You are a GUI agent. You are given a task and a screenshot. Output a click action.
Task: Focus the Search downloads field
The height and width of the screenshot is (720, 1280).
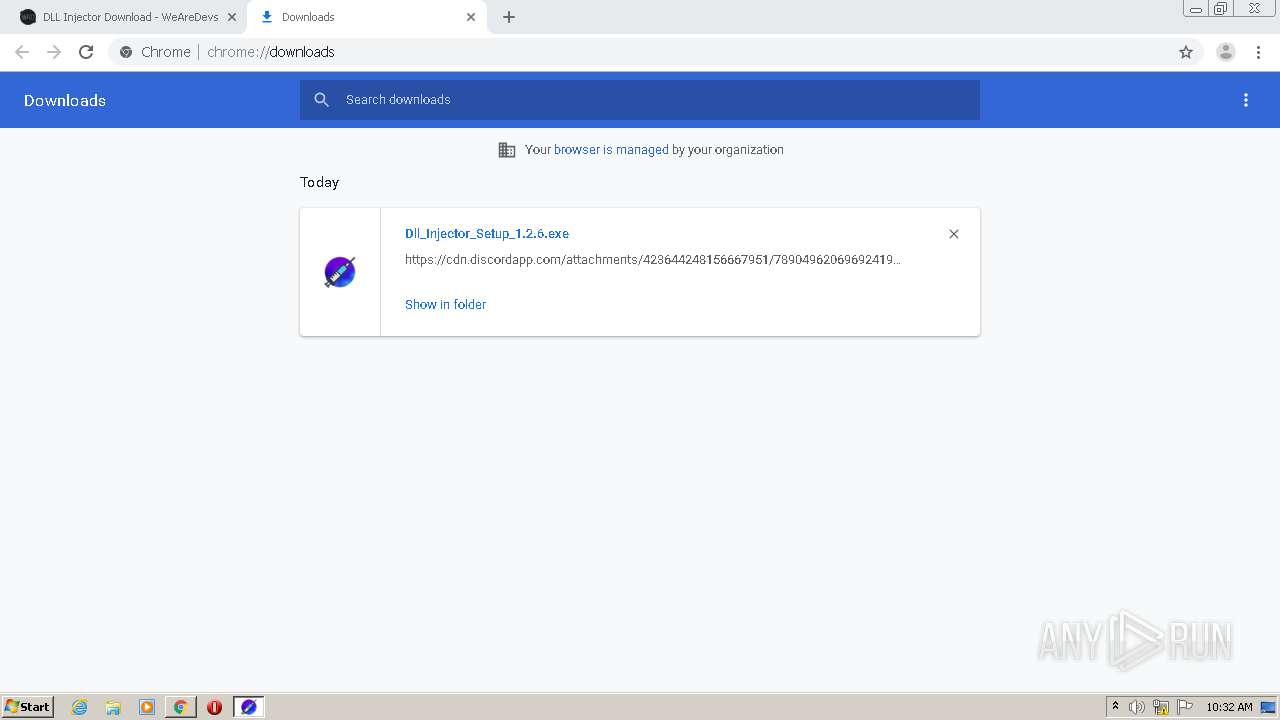pos(640,100)
